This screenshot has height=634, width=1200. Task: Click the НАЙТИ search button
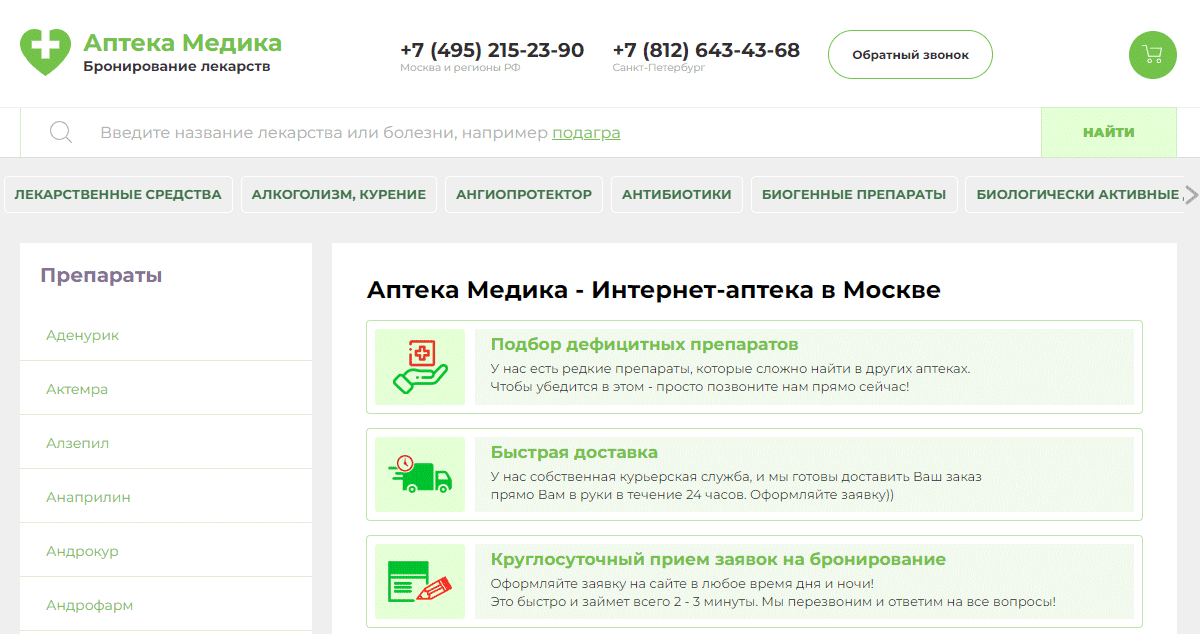coord(1109,132)
